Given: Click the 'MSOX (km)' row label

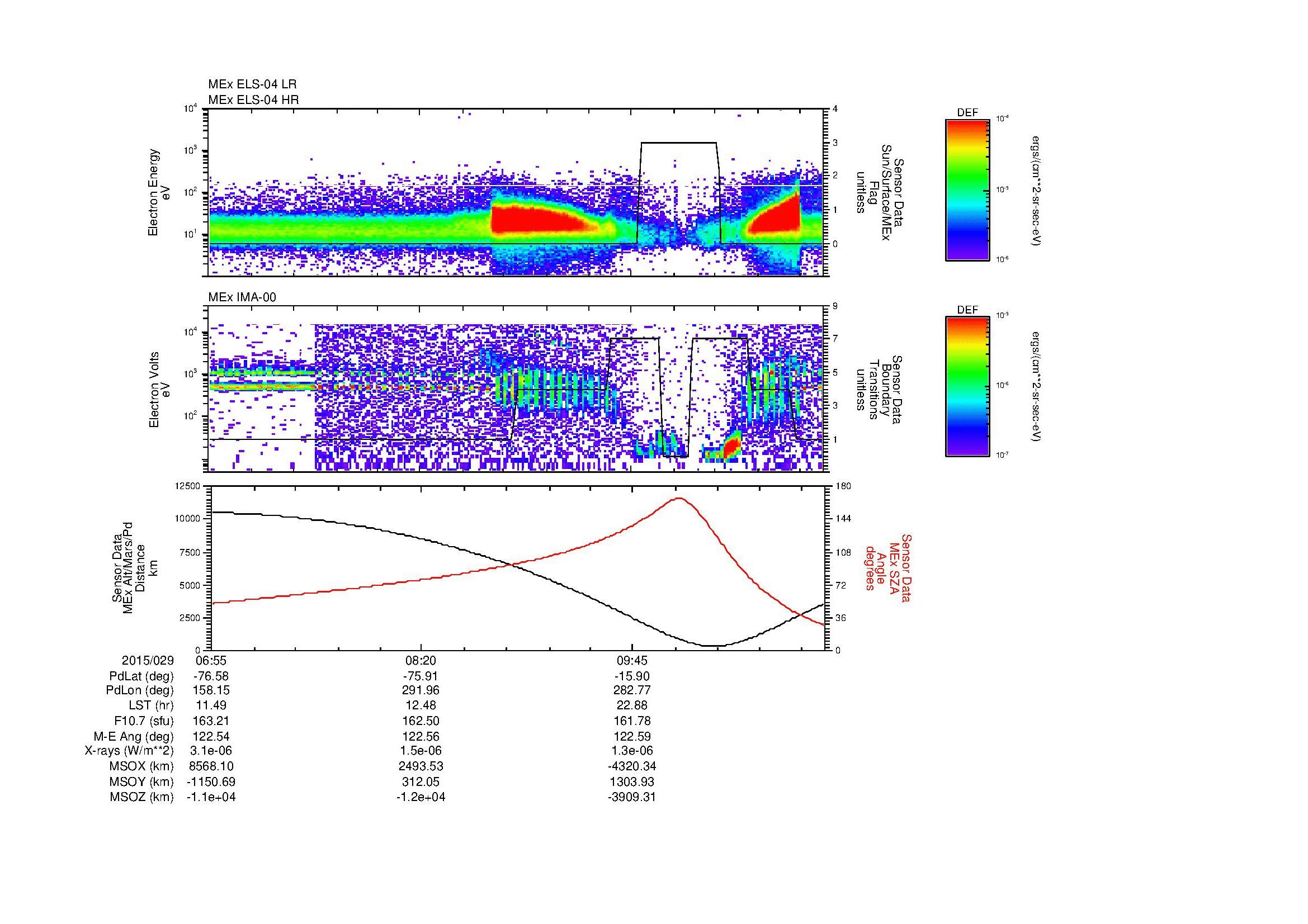Looking at the screenshot, I should click(x=141, y=766).
